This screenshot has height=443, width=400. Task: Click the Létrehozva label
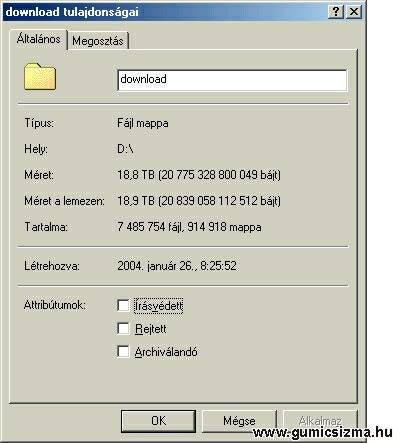[x=52, y=266]
